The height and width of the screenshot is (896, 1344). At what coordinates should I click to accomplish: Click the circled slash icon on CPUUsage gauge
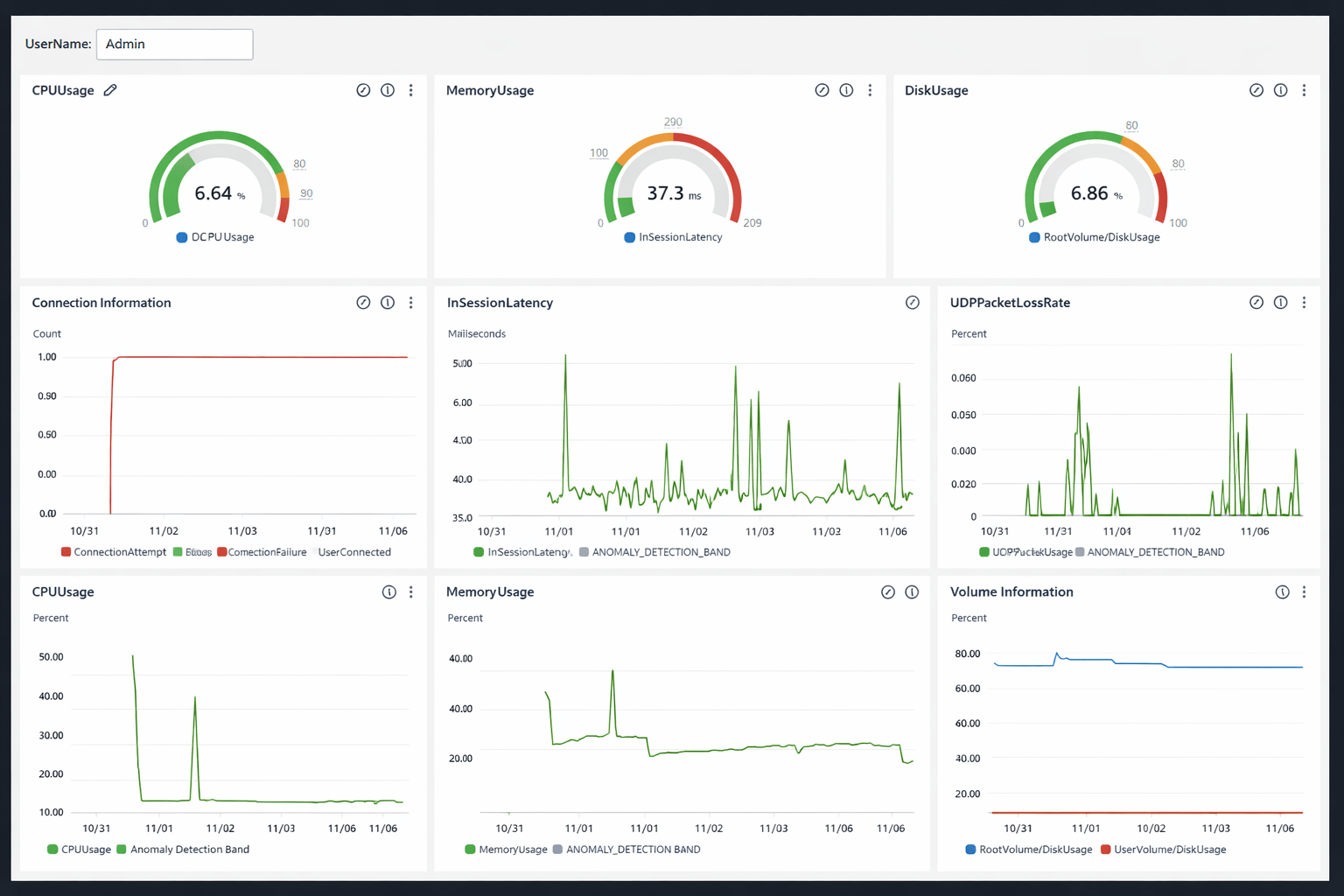pyautogui.click(x=363, y=90)
